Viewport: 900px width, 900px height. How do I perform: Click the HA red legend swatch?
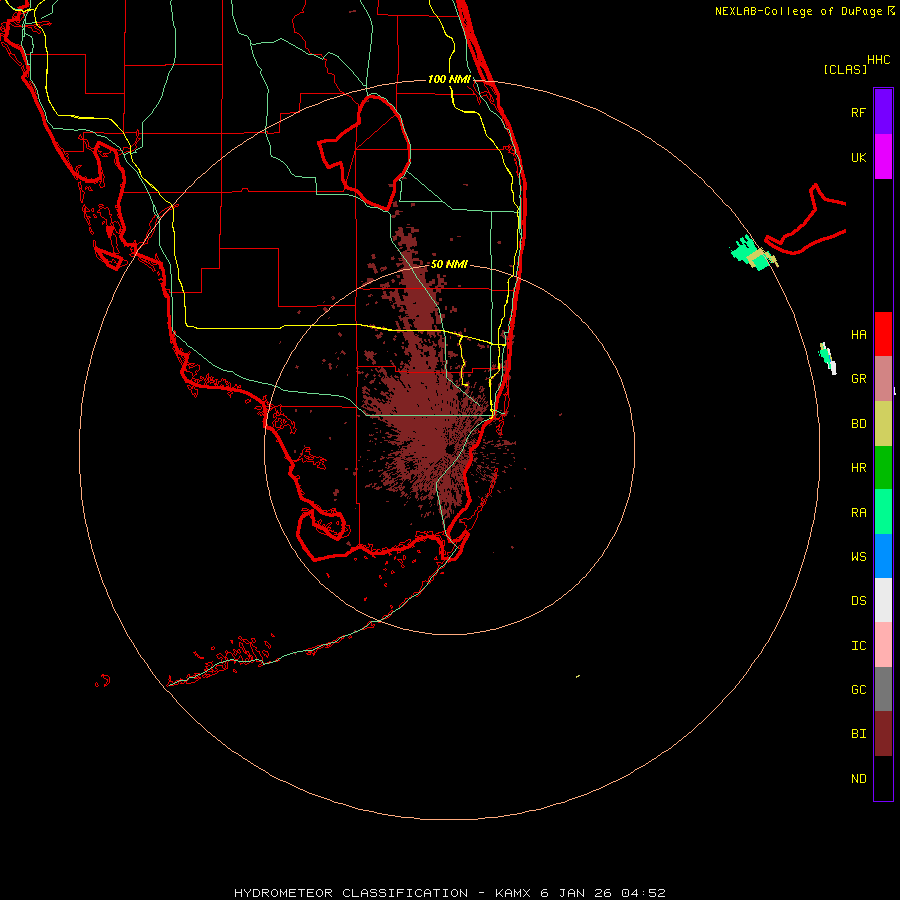pos(883,334)
